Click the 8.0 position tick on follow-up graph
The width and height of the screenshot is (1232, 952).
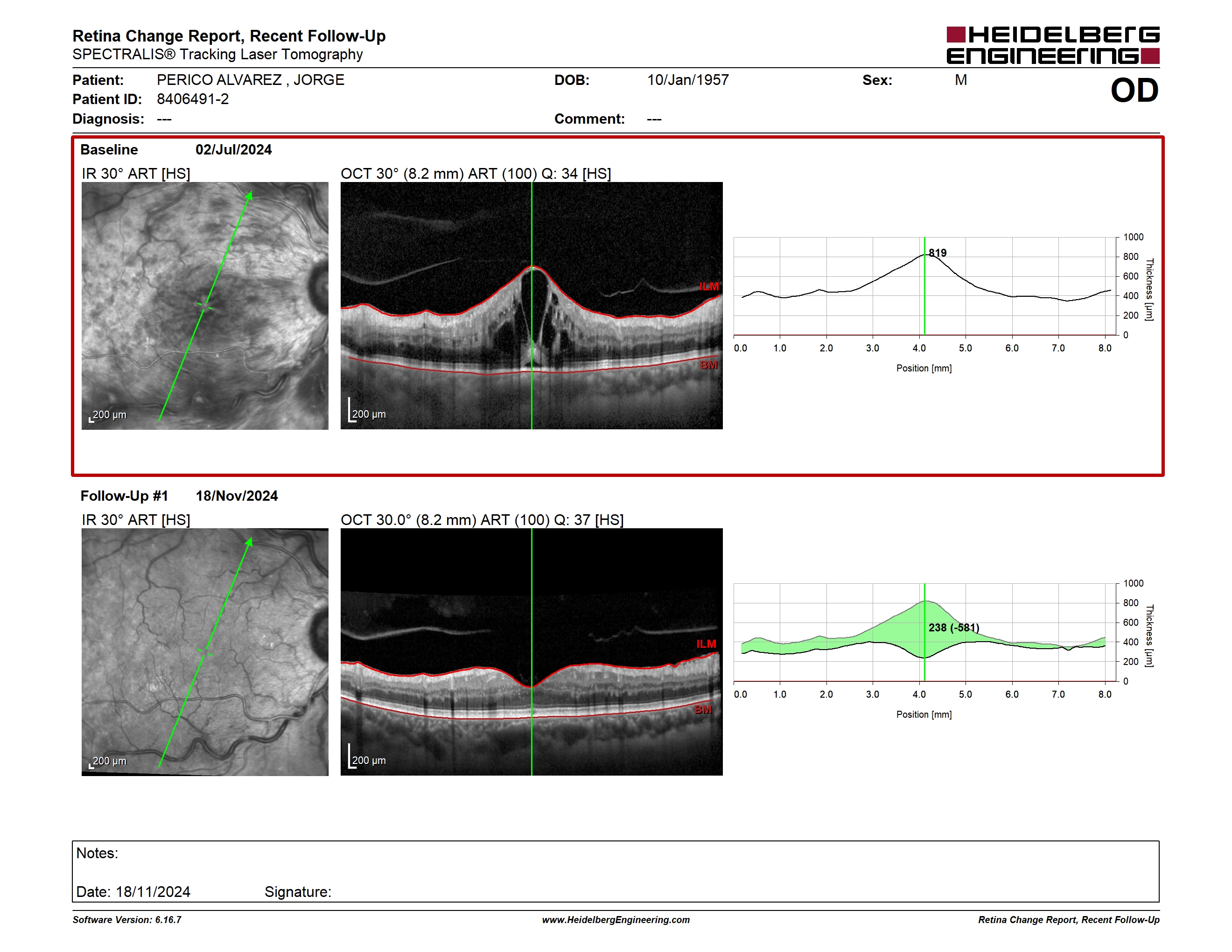tap(1105, 694)
